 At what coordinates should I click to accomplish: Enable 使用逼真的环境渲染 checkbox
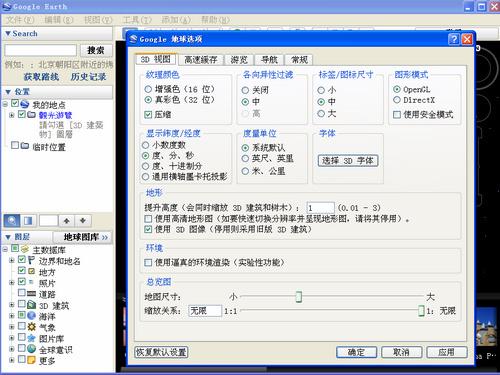148,263
